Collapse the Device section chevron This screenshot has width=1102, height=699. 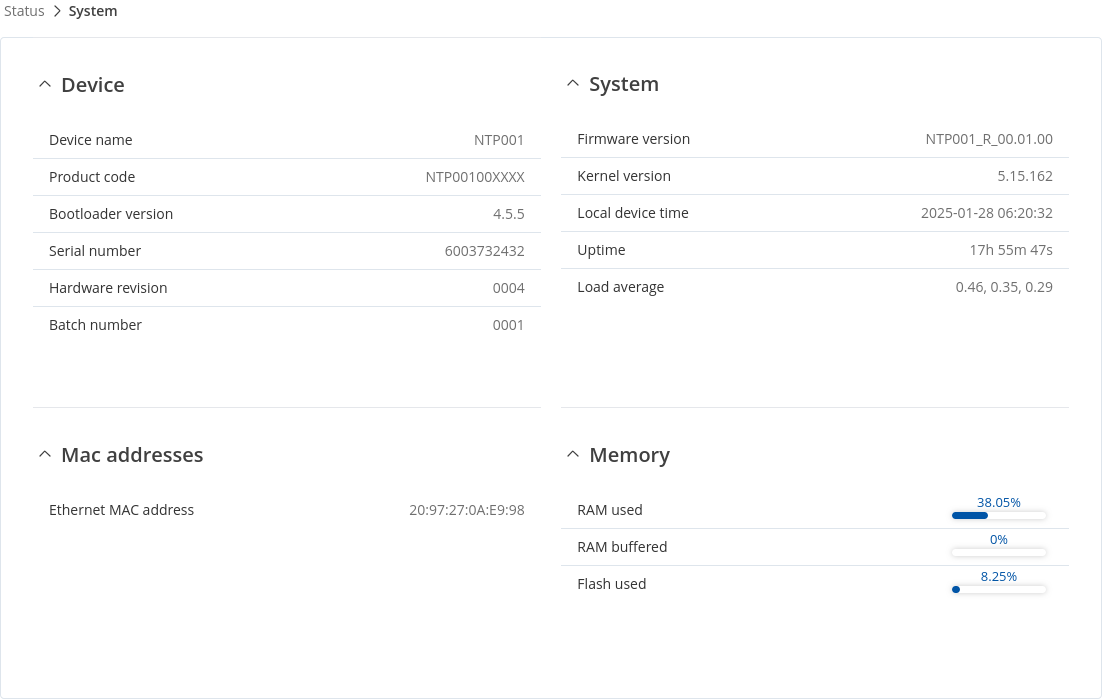44,85
